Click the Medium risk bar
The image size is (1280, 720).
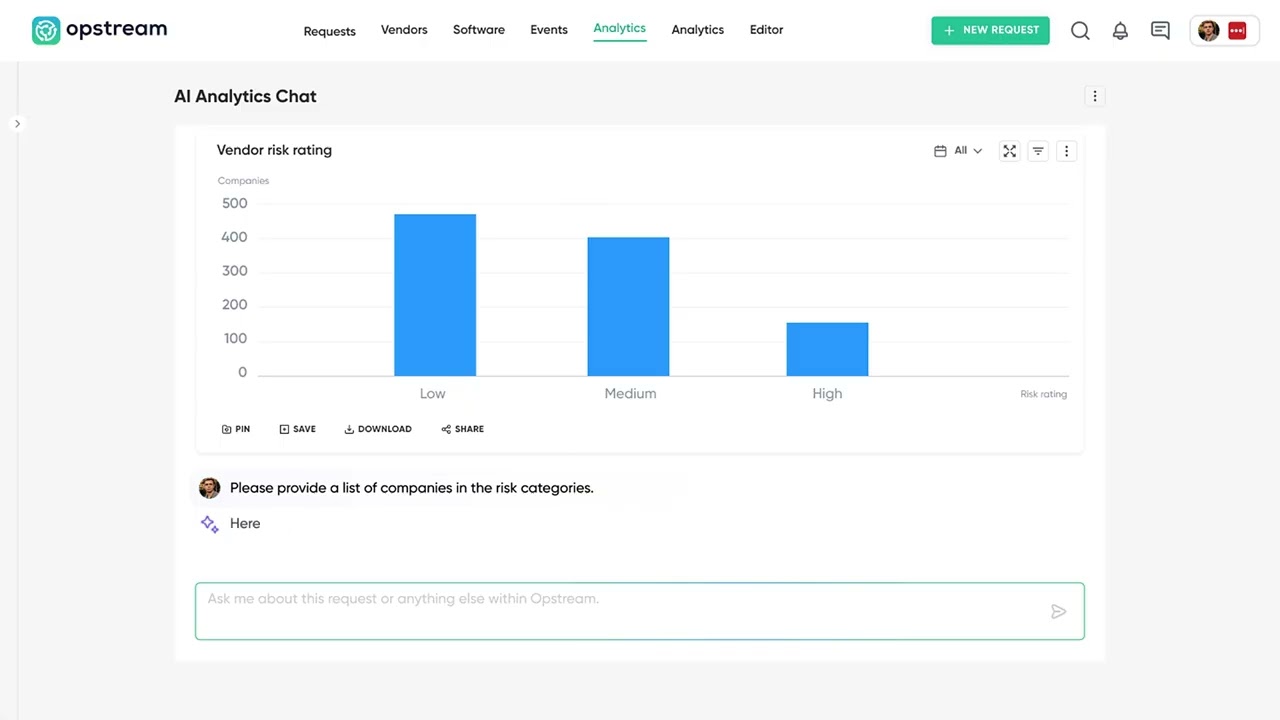click(x=628, y=307)
